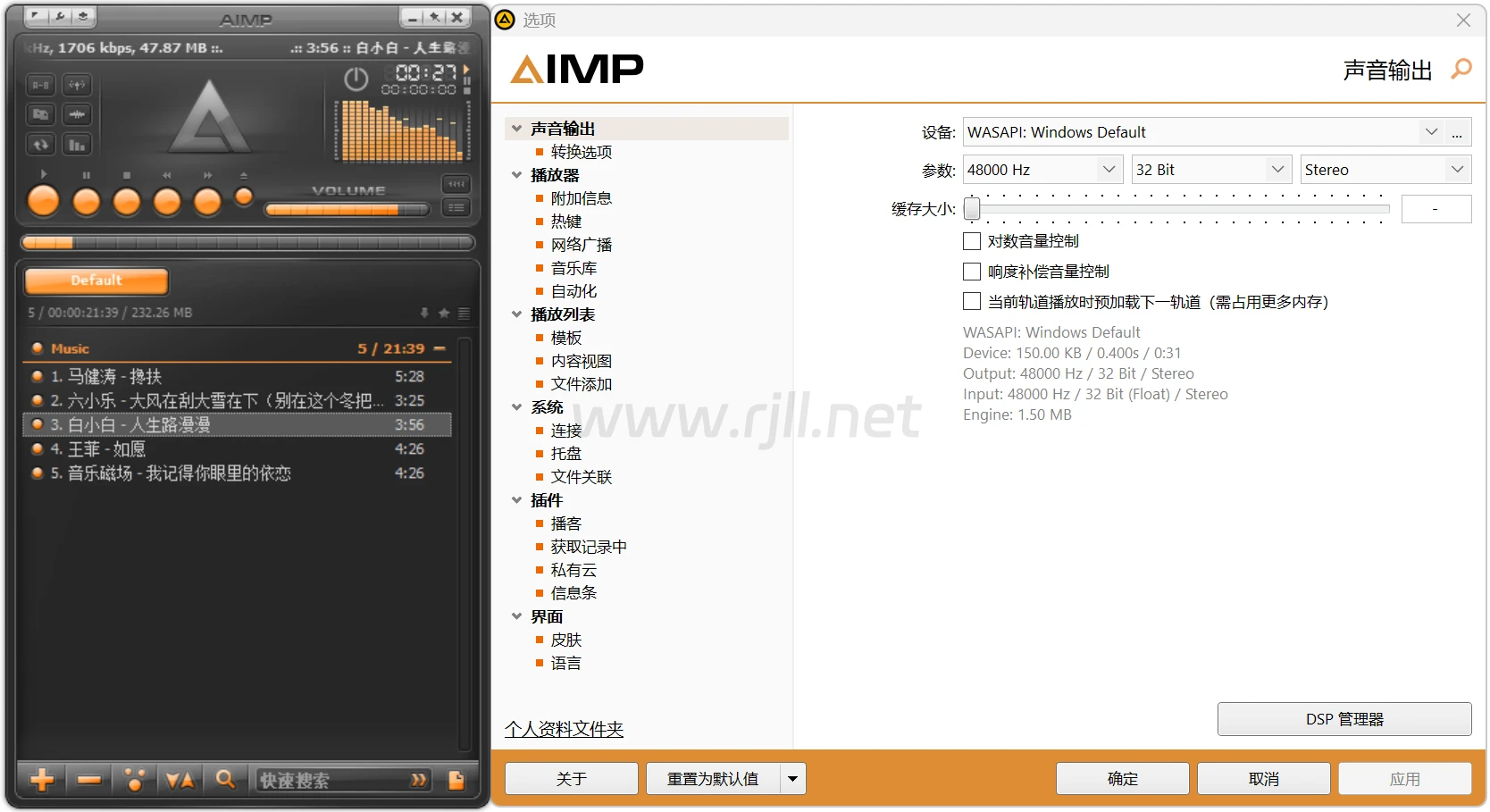Image resolution: width=1490 pixels, height=812 pixels.
Task: Tick the 响度补偿音量控制 checkbox
Action: (x=972, y=272)
